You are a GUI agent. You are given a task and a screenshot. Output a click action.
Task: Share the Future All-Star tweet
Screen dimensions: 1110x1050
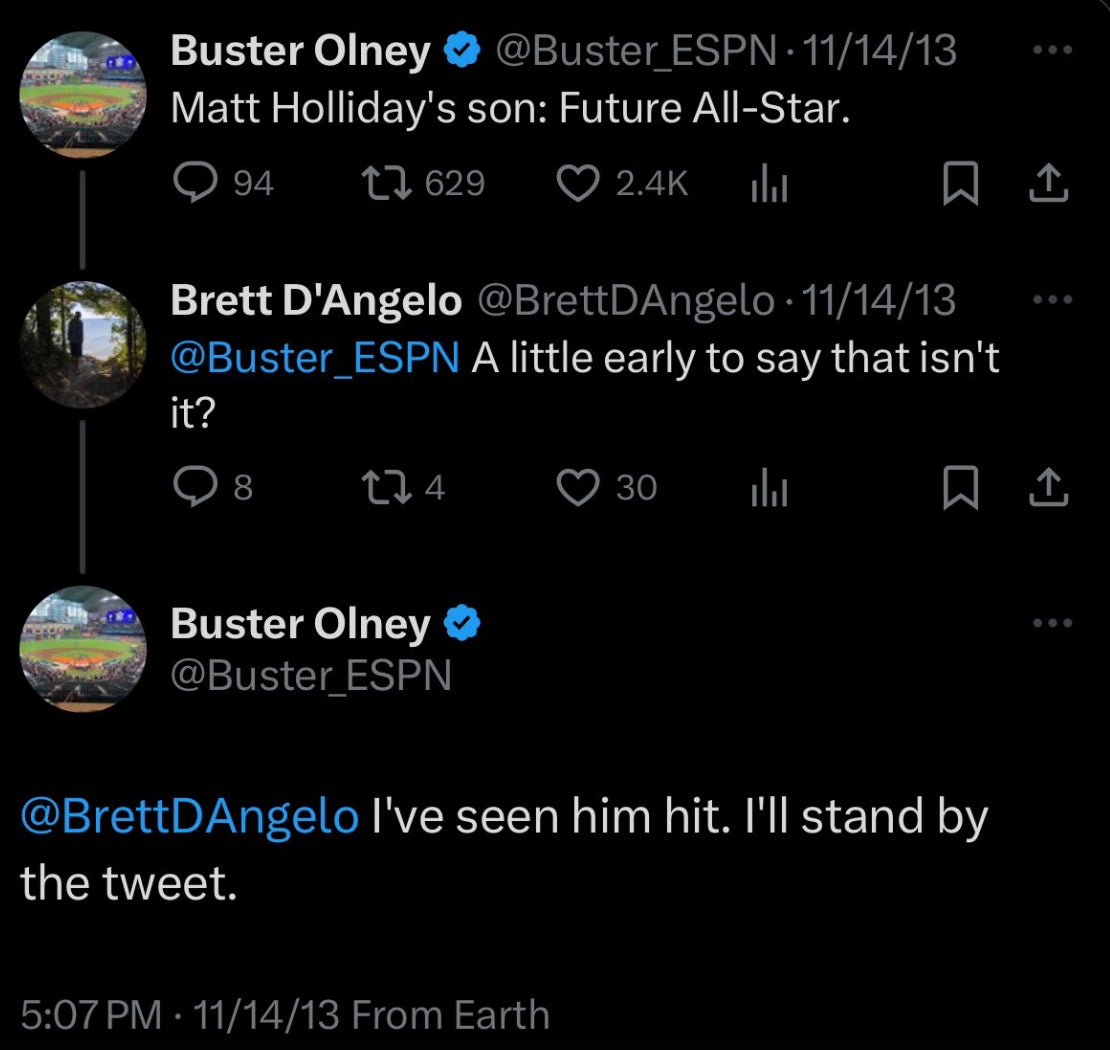(x=1049, y=183)
